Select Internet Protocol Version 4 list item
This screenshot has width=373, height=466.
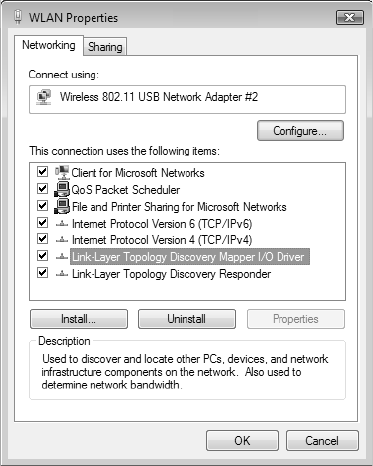(x=162, y=240)
